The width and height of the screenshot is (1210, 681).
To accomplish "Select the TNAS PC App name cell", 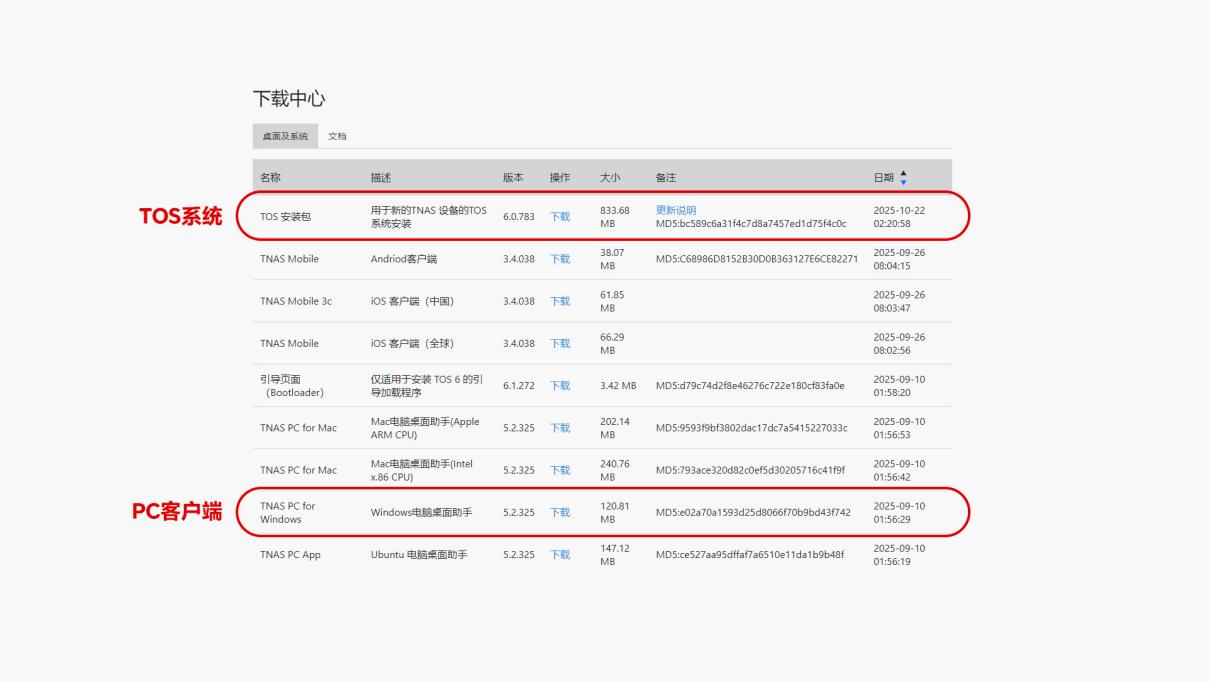I will point(290,554).
